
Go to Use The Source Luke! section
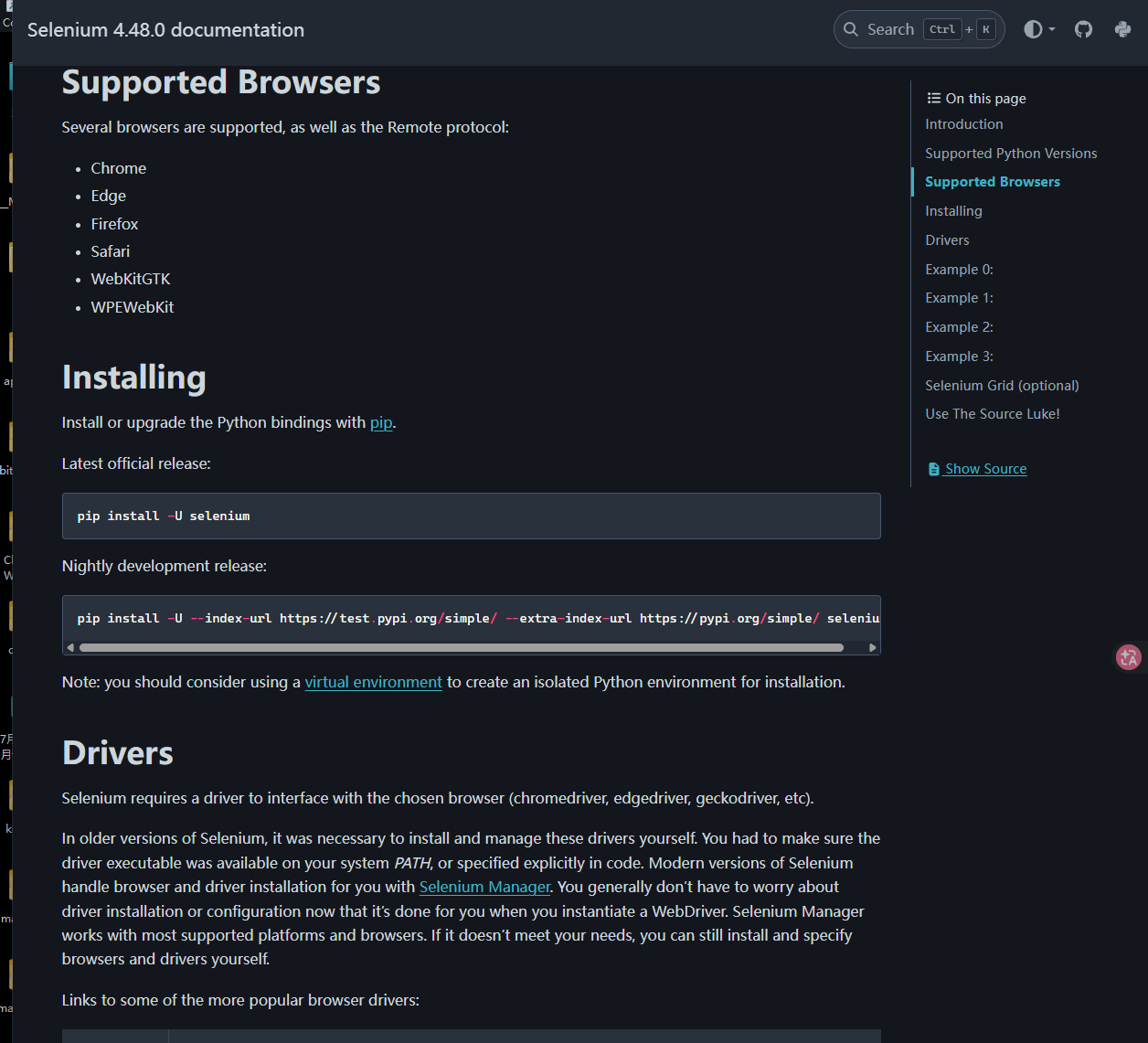pyautogui.click(x=993, y=414)
